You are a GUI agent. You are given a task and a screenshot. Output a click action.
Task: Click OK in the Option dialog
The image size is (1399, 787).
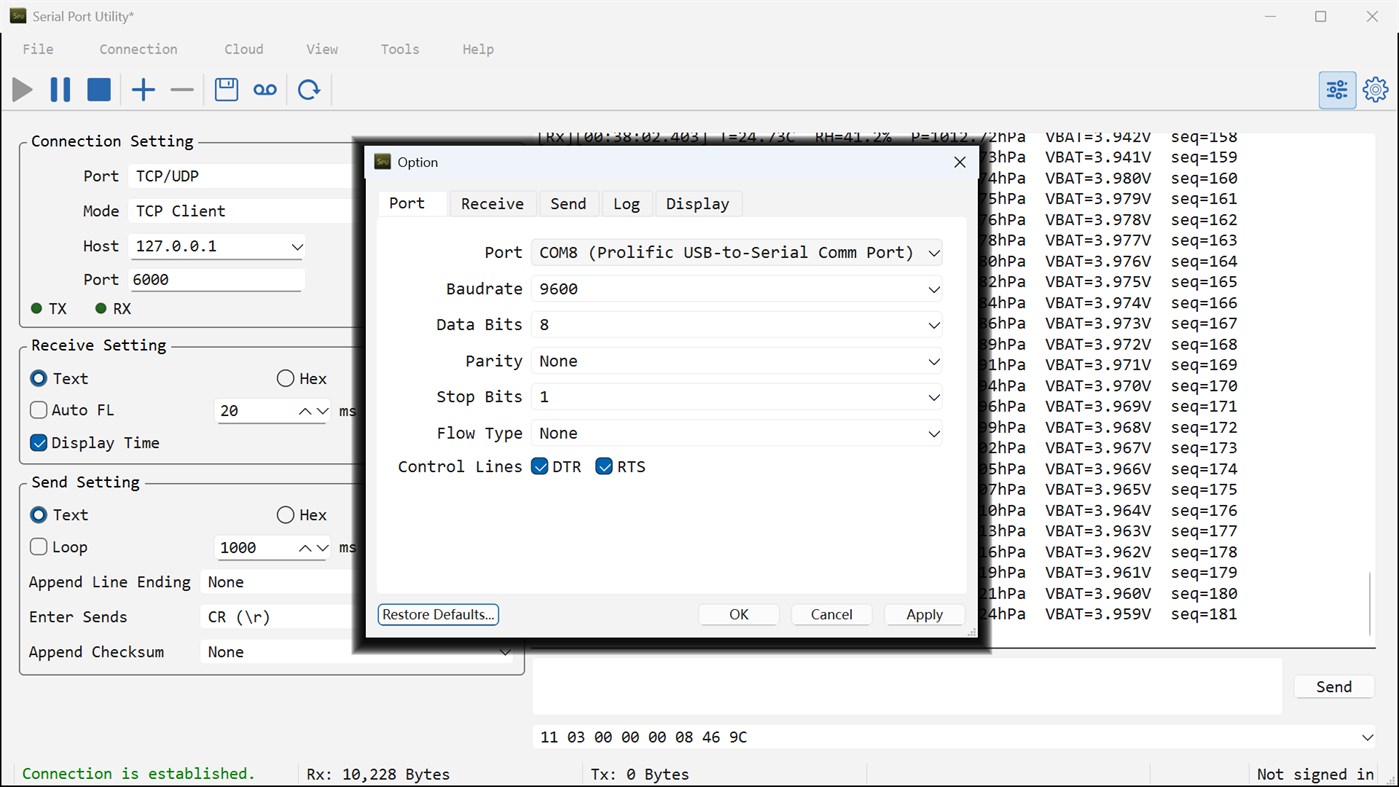click(739, 614)
